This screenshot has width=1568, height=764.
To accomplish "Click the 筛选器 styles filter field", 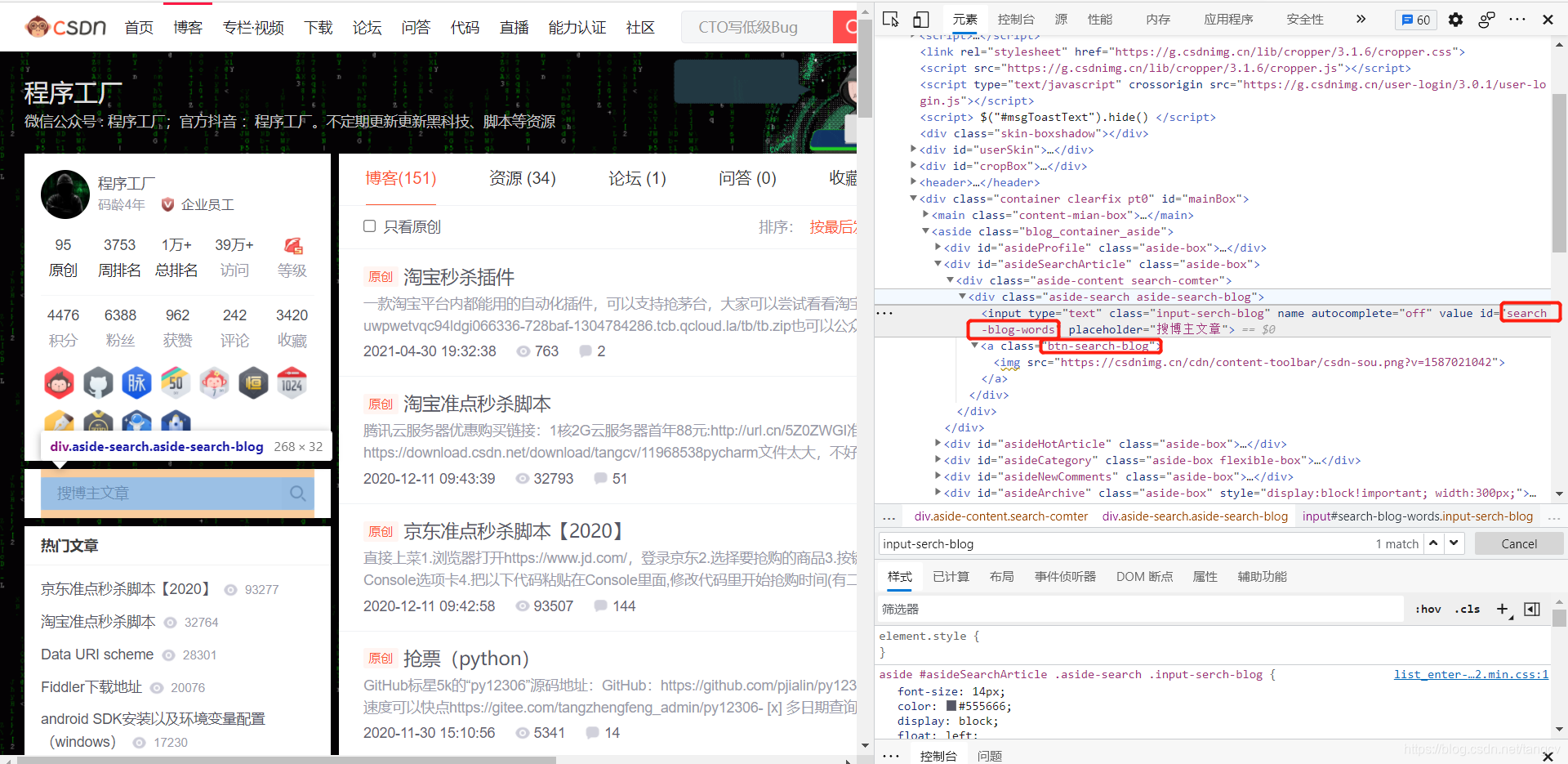I will pyautogui.click(x=1140, y=610).
